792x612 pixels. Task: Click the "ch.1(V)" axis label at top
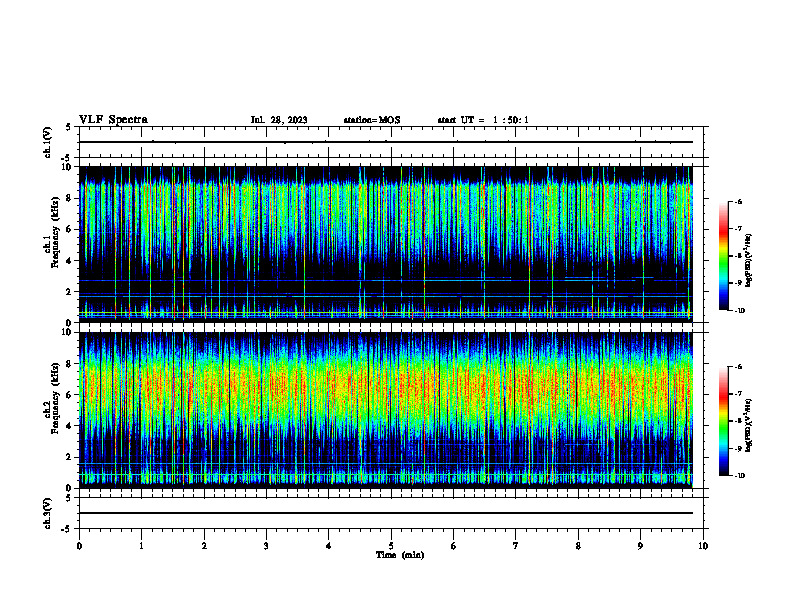48,142
